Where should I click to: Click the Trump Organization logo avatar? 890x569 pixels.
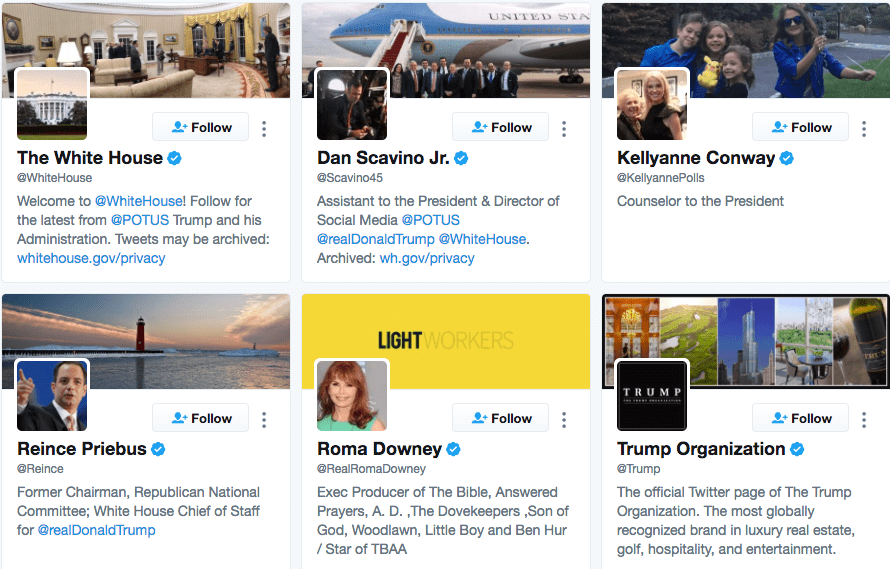[652, 396]
